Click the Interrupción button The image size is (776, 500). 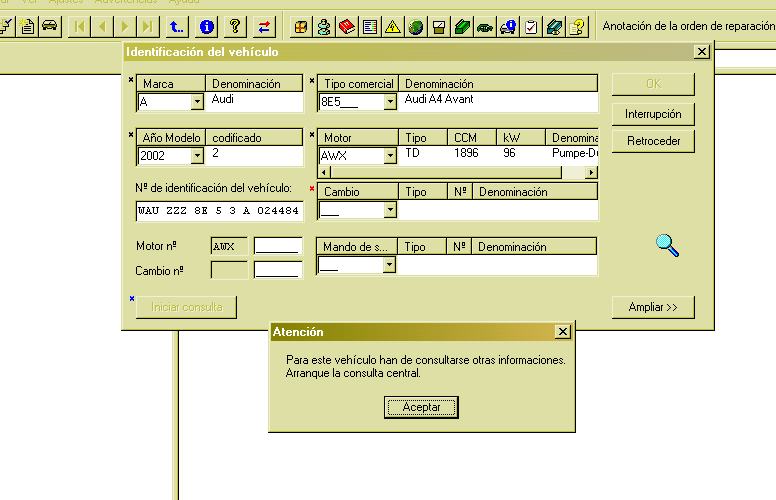pos(653,114)
